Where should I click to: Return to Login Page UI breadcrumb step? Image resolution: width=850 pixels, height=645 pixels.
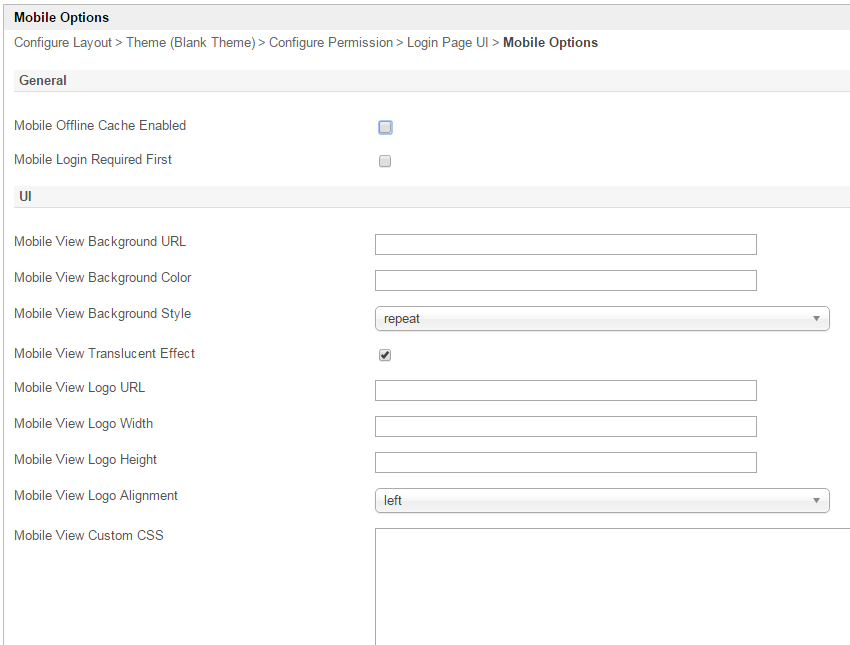(x=447, y=43)
